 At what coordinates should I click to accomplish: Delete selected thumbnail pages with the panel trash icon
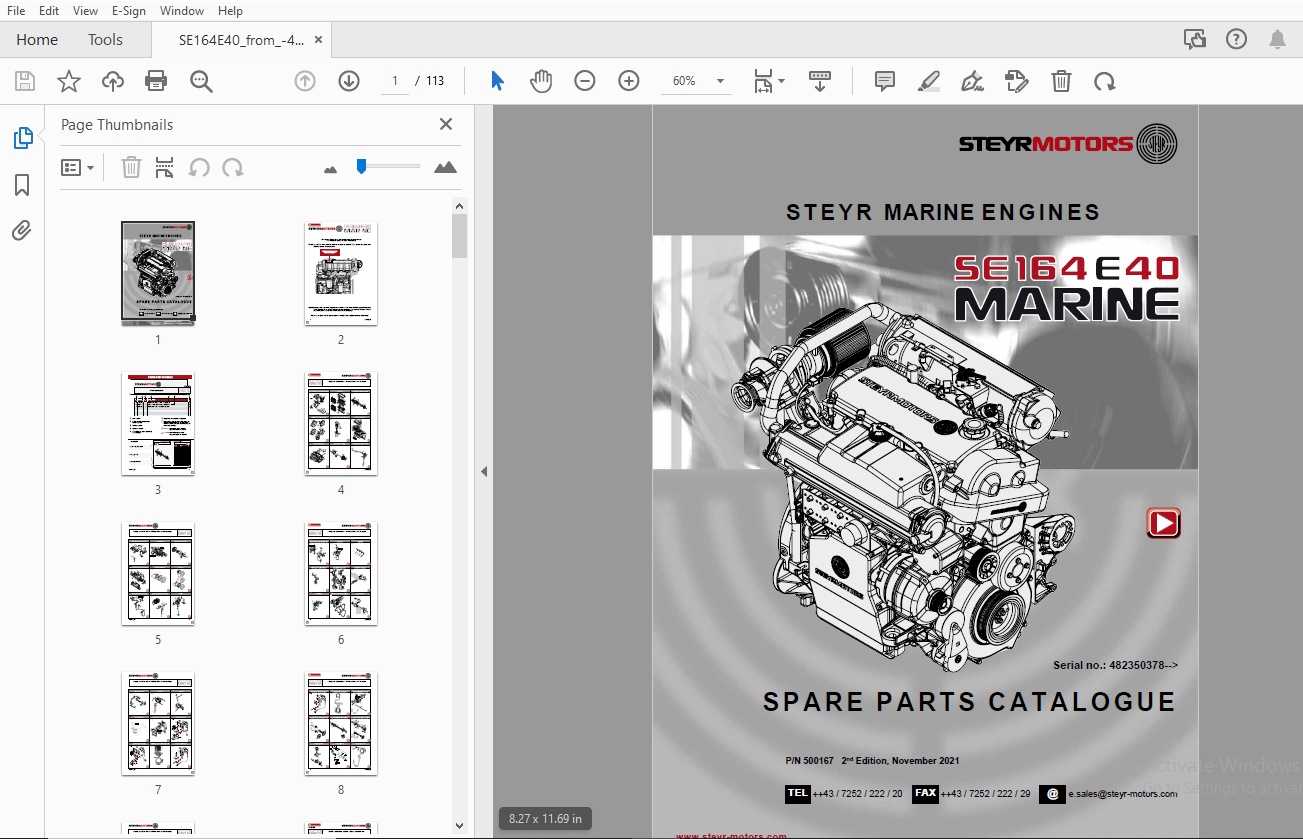(131, 167)
